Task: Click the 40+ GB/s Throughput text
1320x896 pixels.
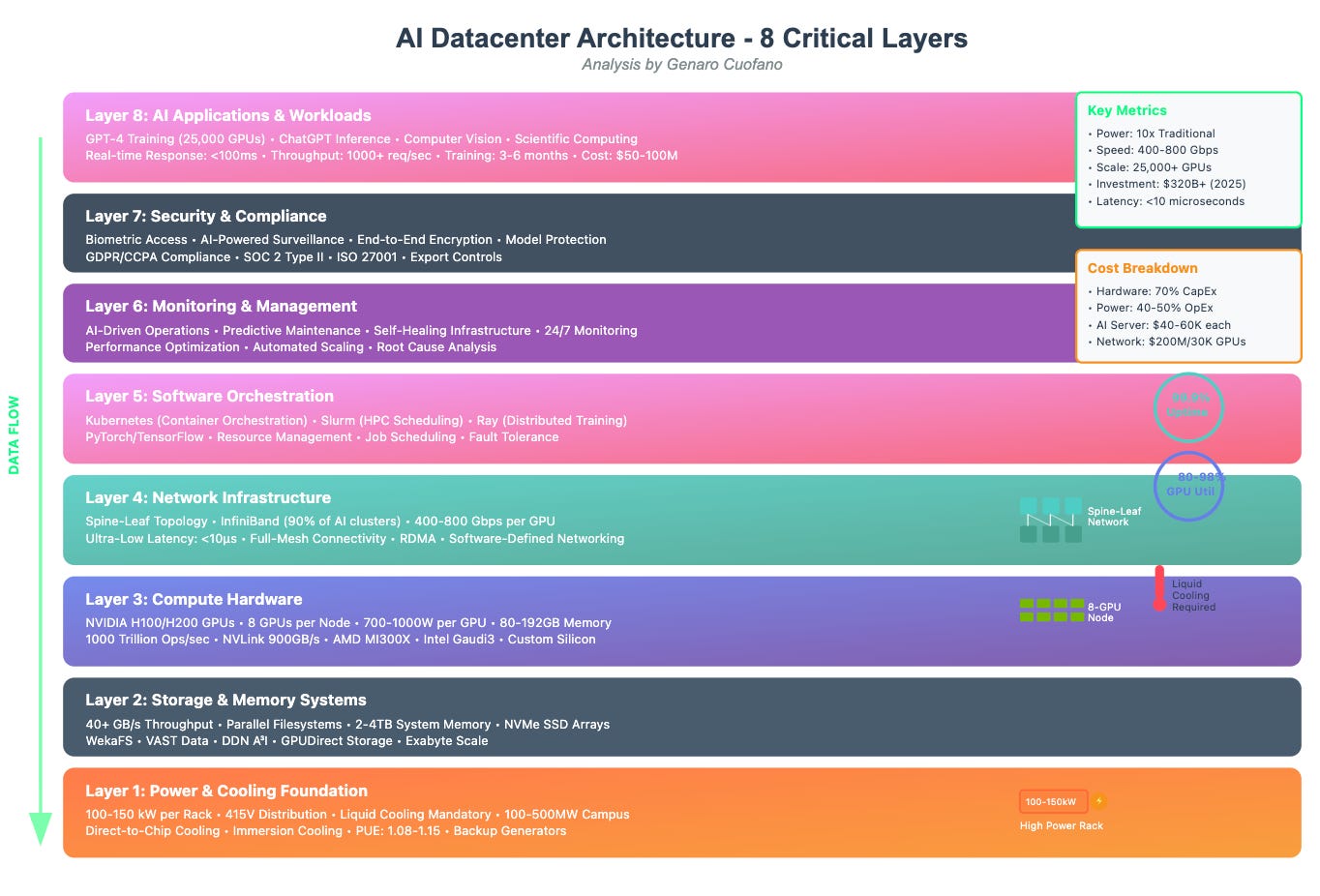Action: (149, 724)
